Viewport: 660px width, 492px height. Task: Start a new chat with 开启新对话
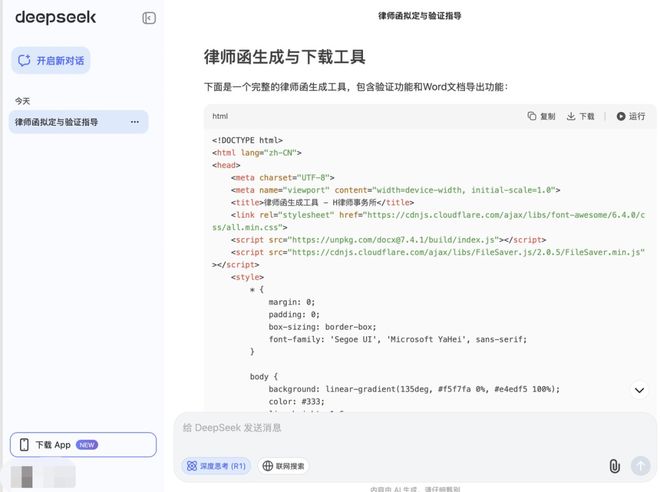[51, 61]
